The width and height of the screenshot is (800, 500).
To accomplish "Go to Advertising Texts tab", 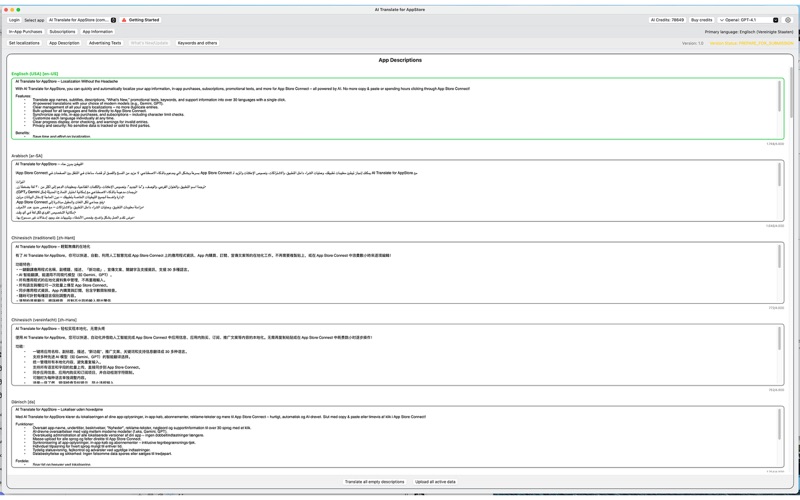I will pos(105,43).
